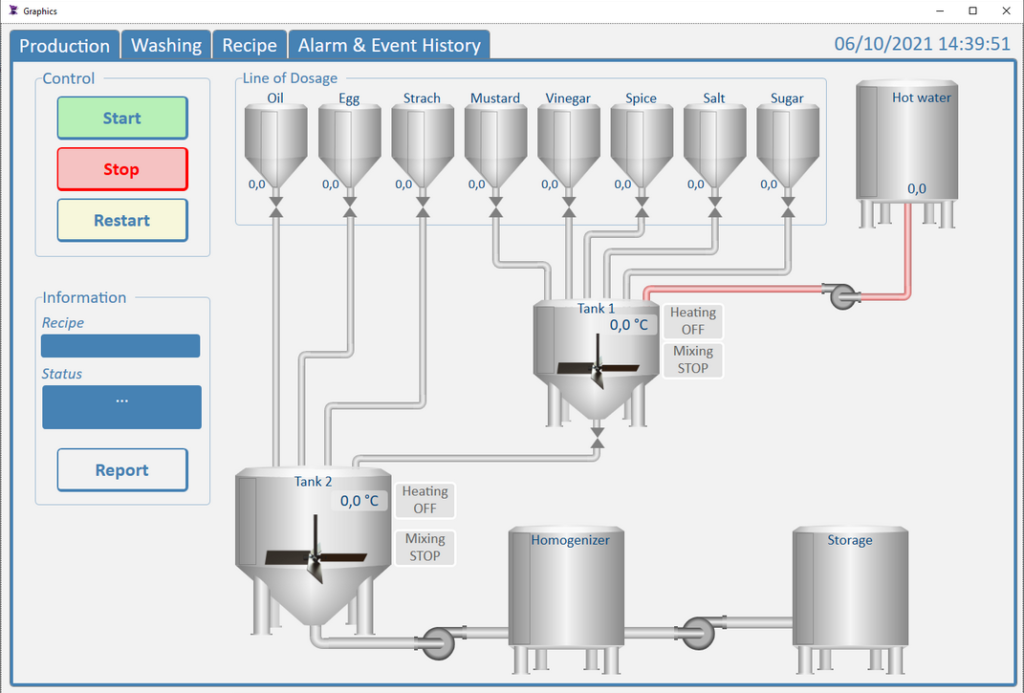Click pump between Homogenizer and Storage

point(697,631)
